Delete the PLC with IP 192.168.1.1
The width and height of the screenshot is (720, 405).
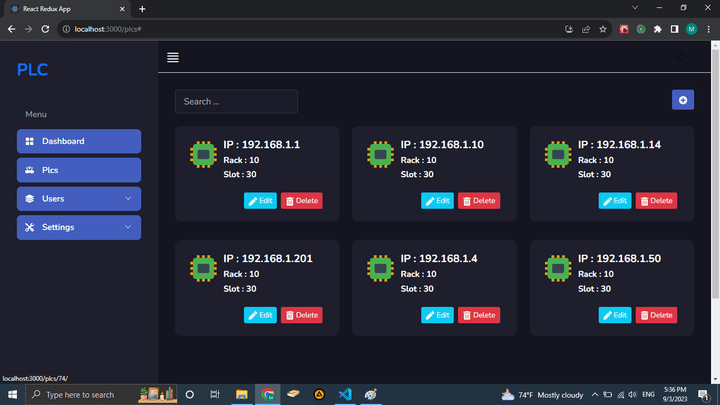tap(302, 201)
